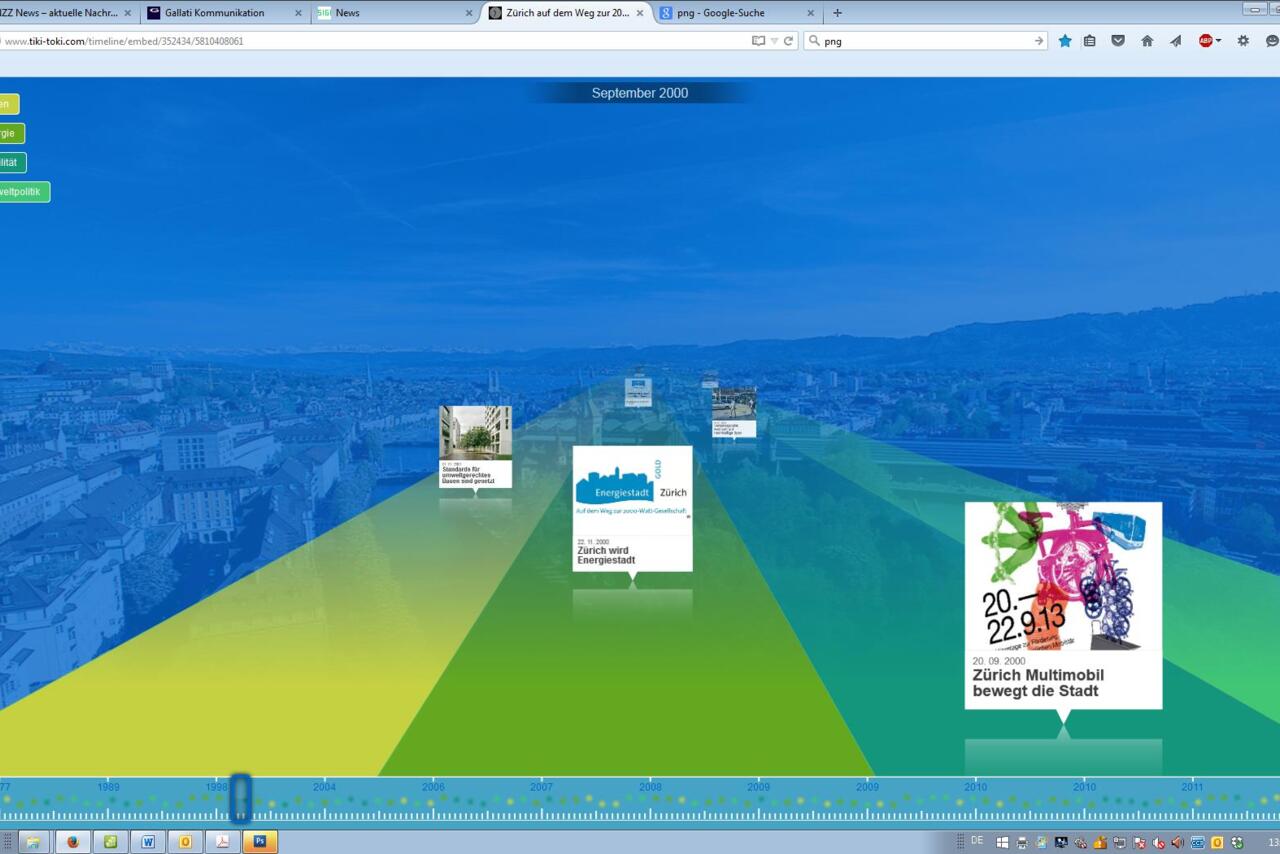Toggle the Energie category filter
Viewport: 1280px width, 854px height.
(x=11, y=133)
